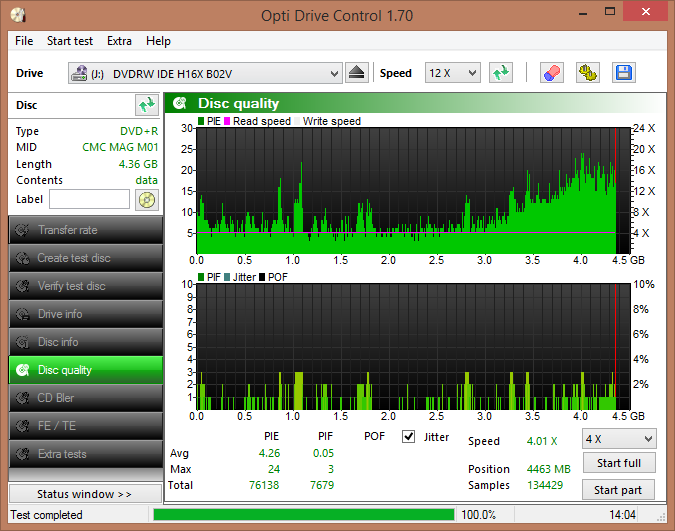Open the 12 X speed dropdown
675x531 pixels.
[x=452, y=73]
